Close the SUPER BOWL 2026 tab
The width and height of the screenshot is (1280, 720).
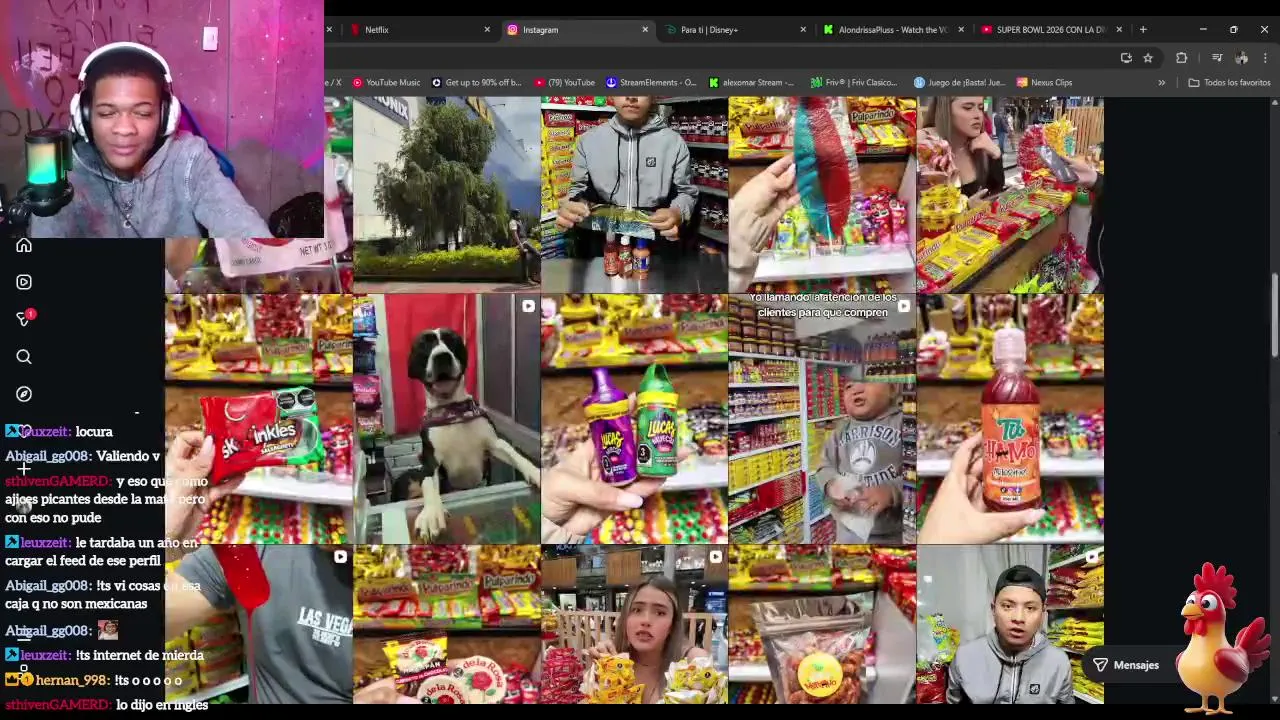click(1119, 30)
